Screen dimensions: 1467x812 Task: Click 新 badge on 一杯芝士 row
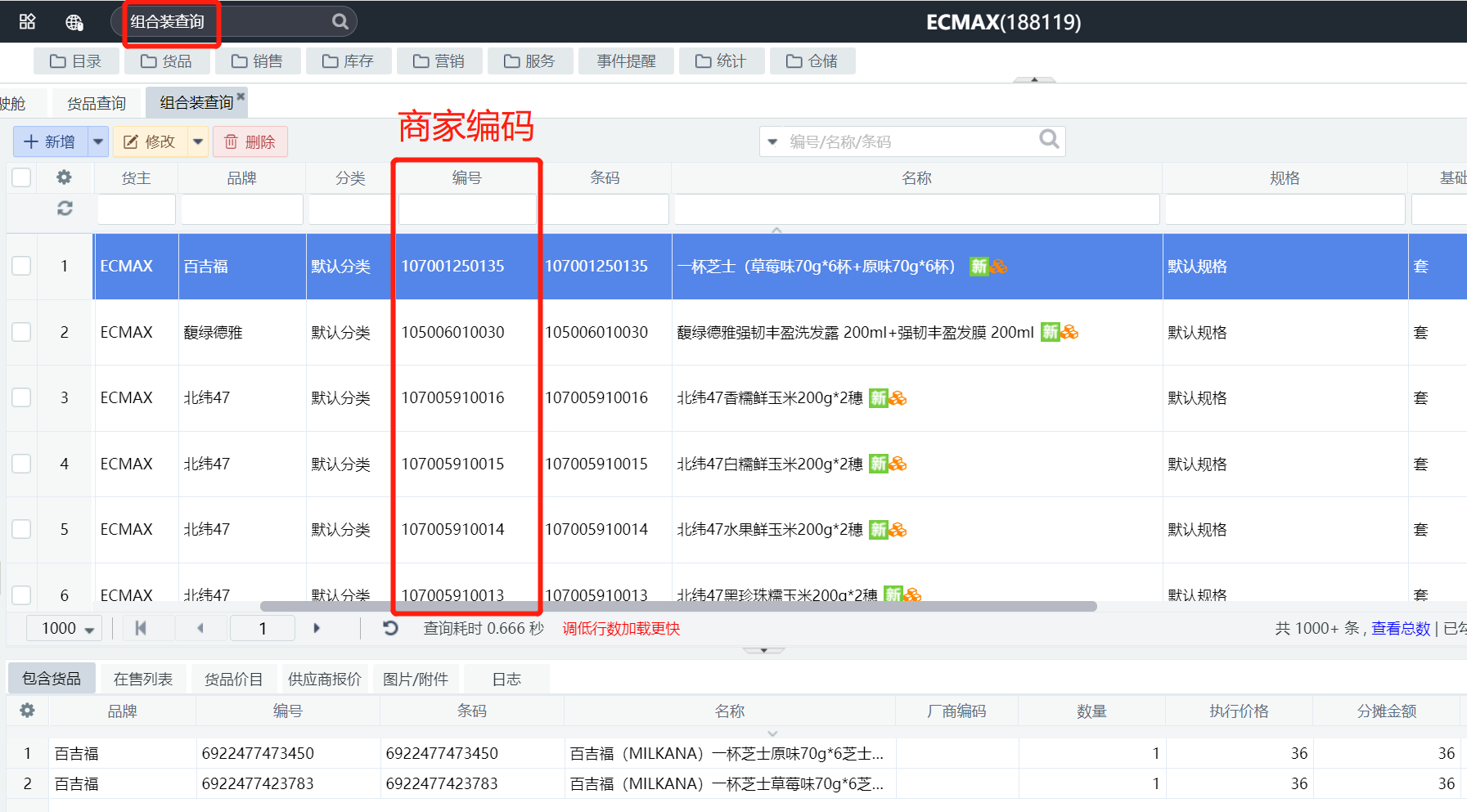(979, 266)
